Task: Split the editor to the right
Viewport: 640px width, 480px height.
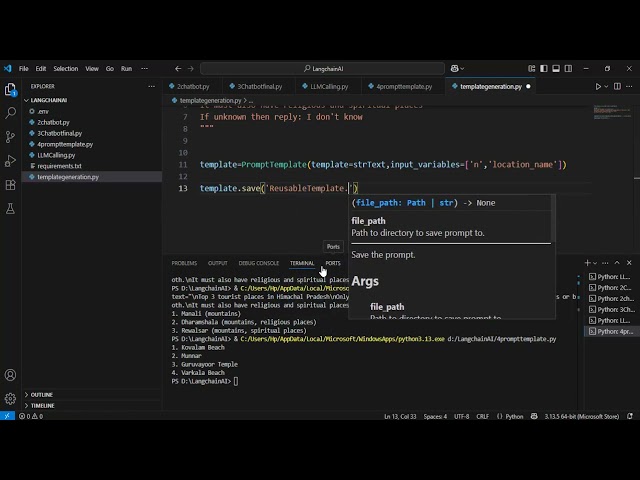Action: point(617,87)
